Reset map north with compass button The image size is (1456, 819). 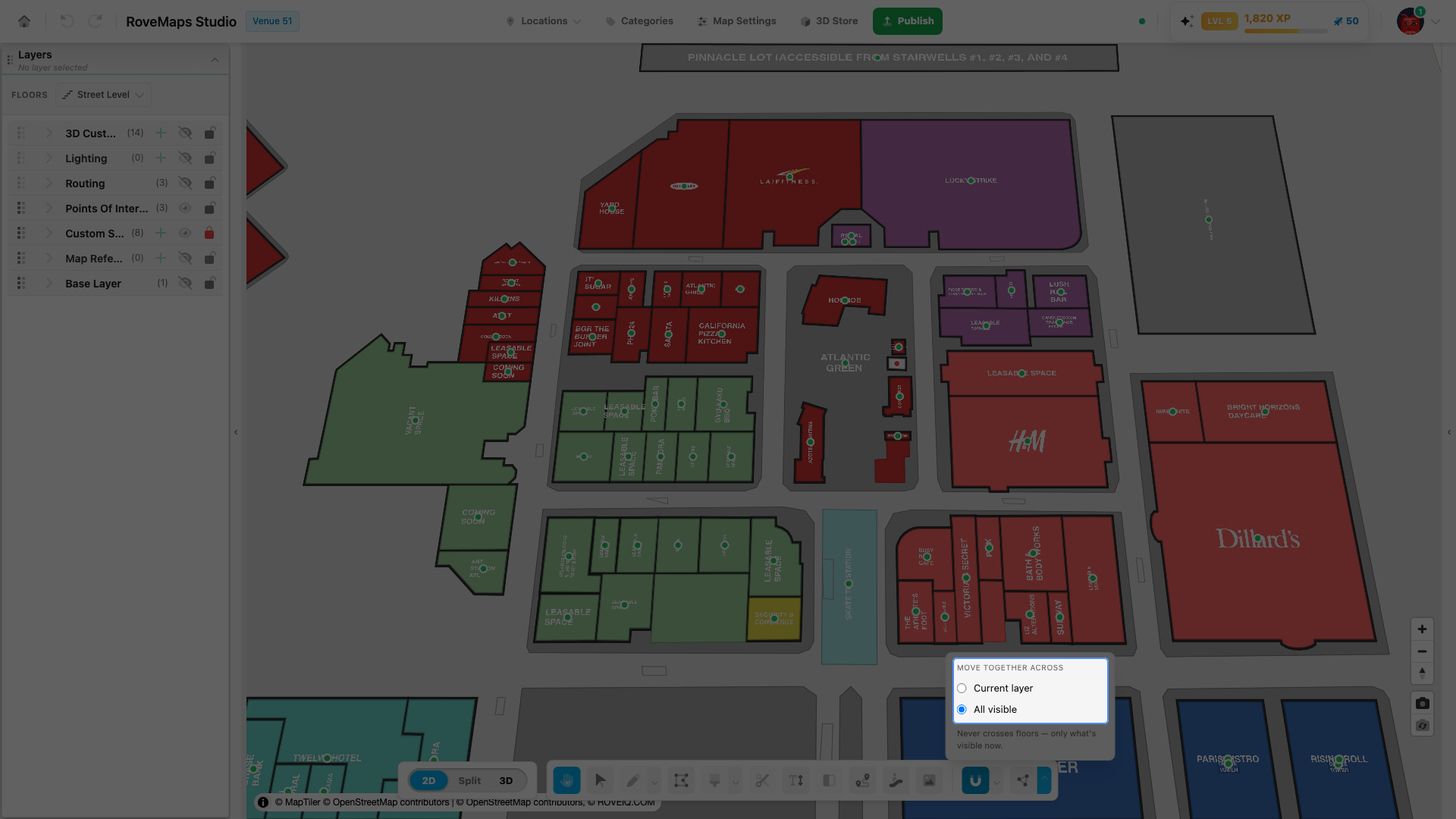1422,673
